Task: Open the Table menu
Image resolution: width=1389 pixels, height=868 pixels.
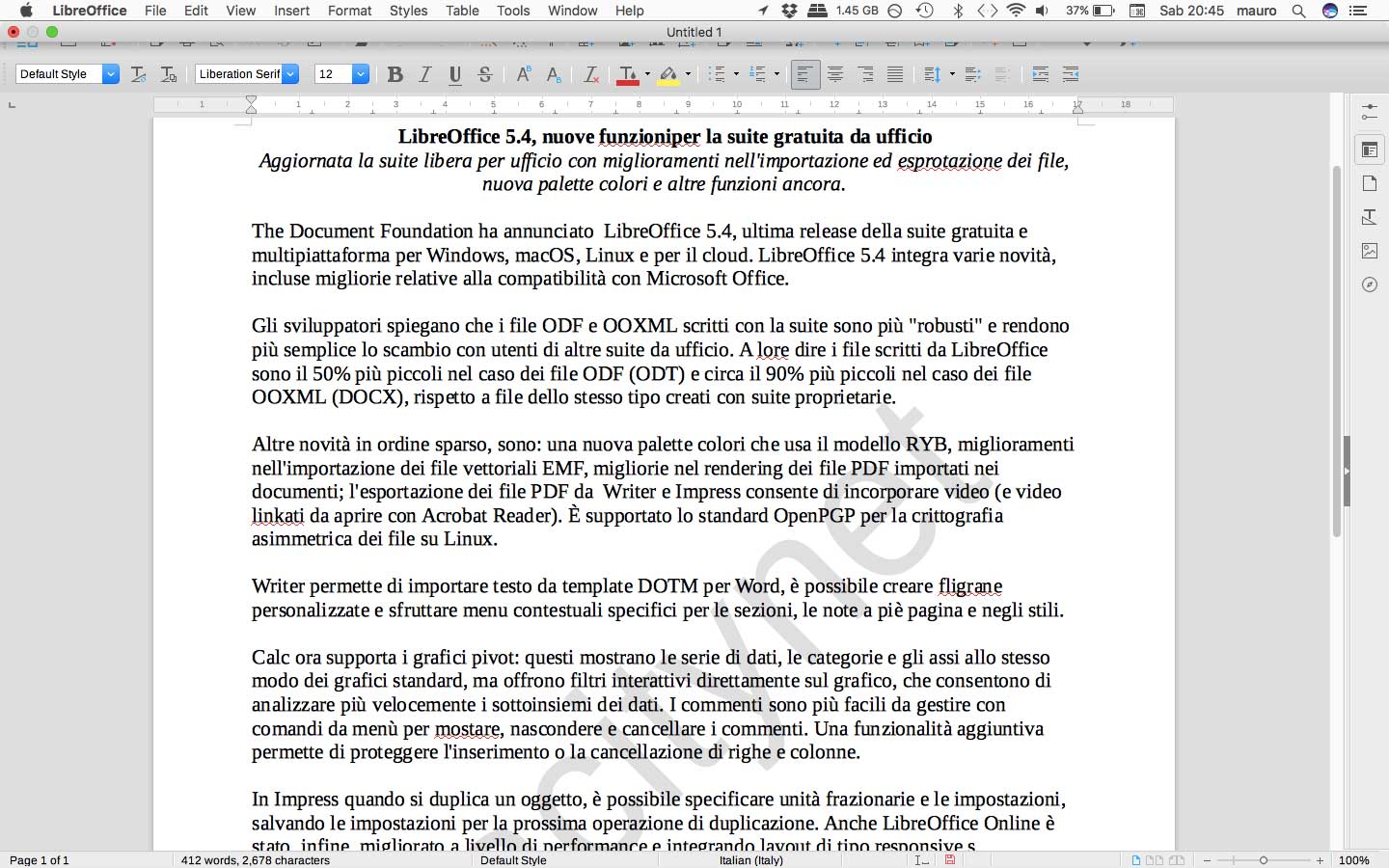Action: [x=462, y=11]
